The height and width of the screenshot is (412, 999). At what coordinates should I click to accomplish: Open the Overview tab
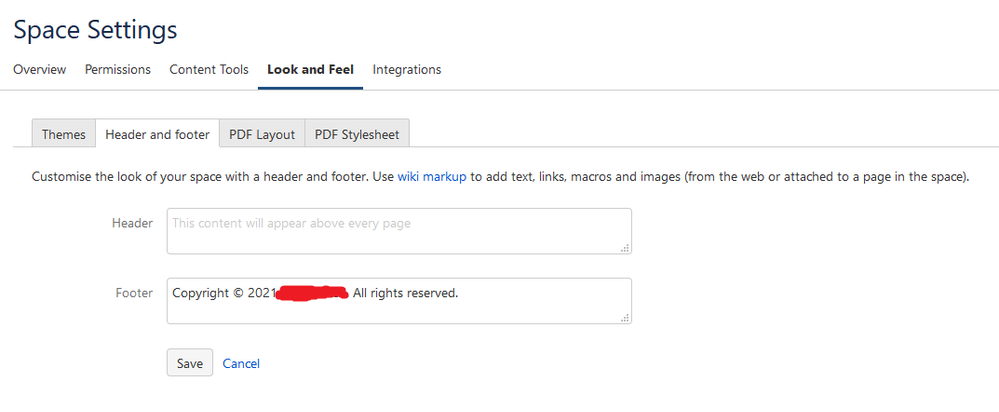pos(39,70)
